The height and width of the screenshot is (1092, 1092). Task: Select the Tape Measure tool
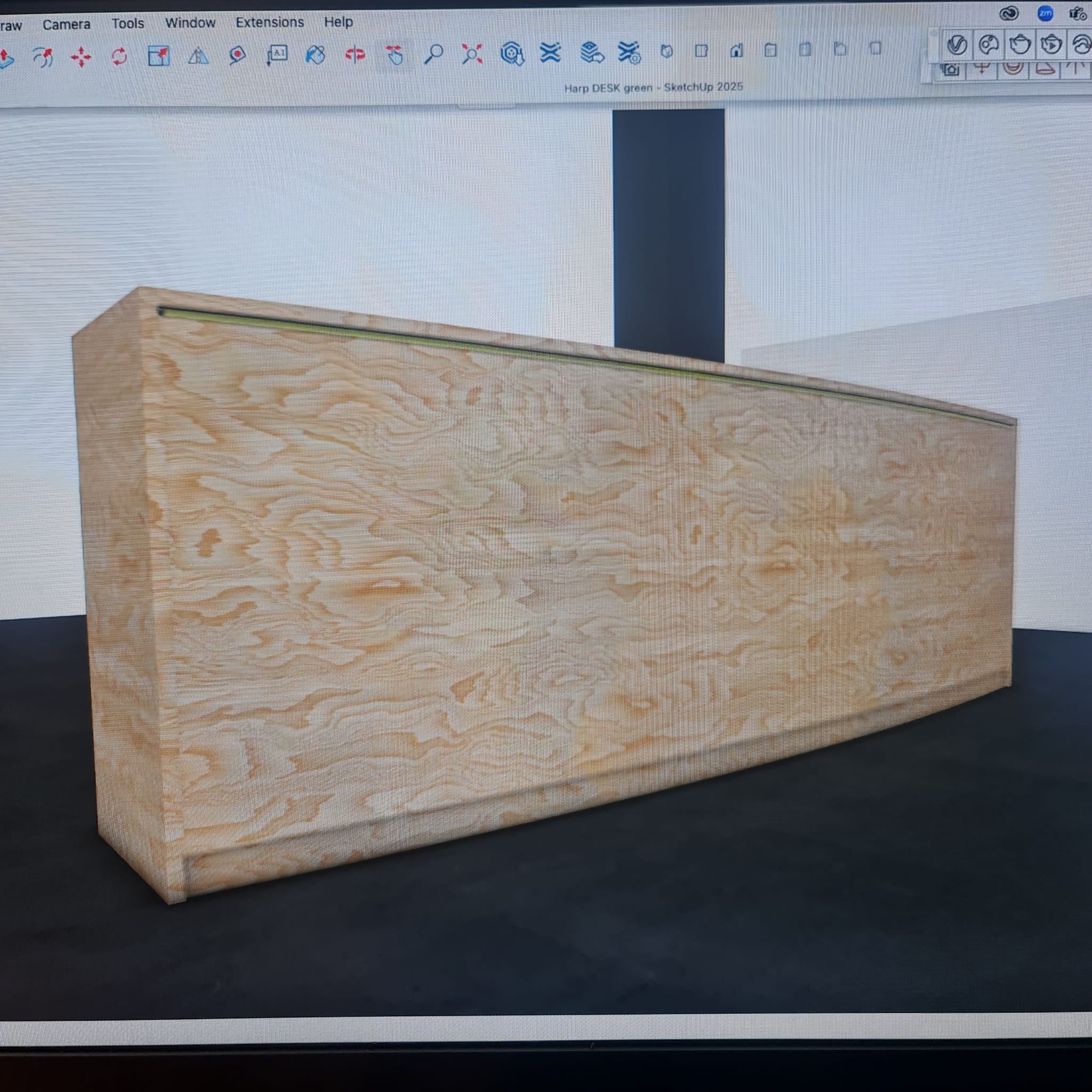click(x=237, y=55)
